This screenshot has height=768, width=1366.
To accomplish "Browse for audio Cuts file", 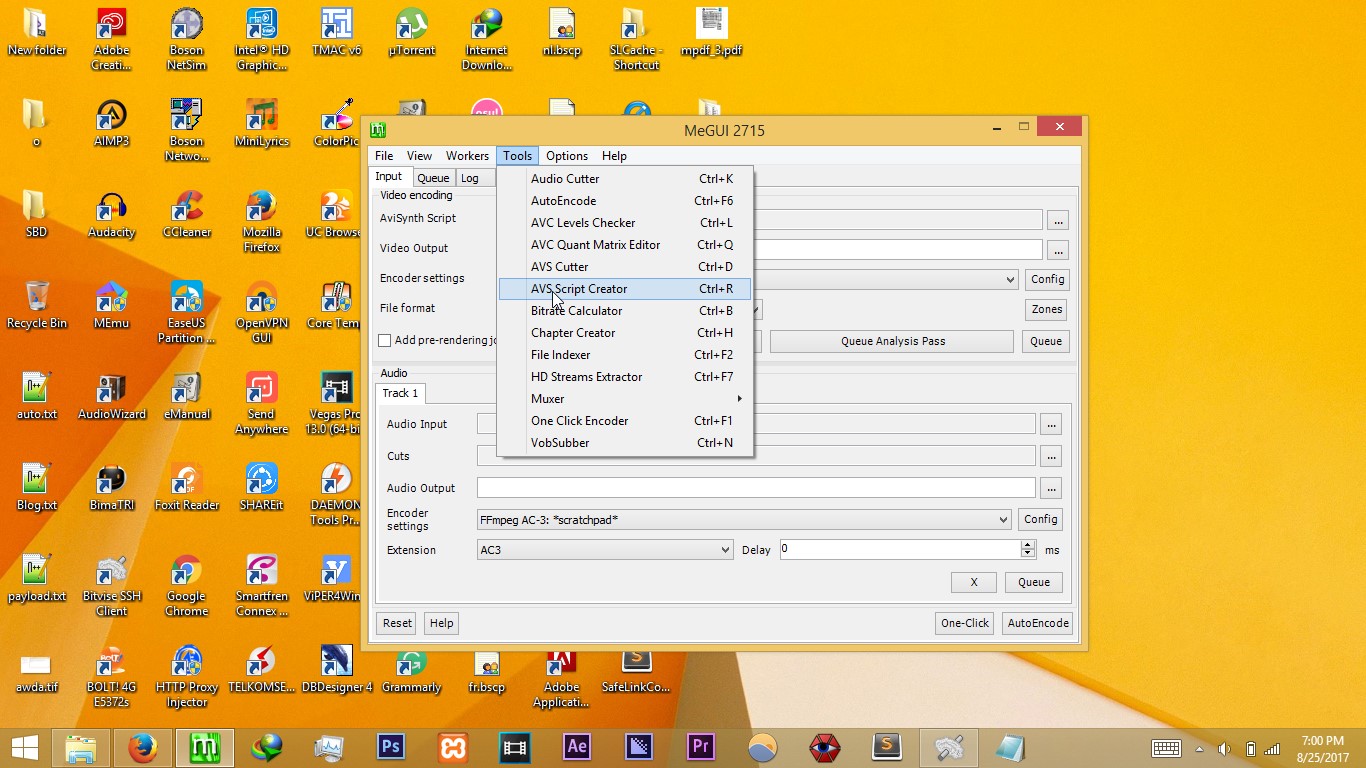I will (x=1051, y=457).
